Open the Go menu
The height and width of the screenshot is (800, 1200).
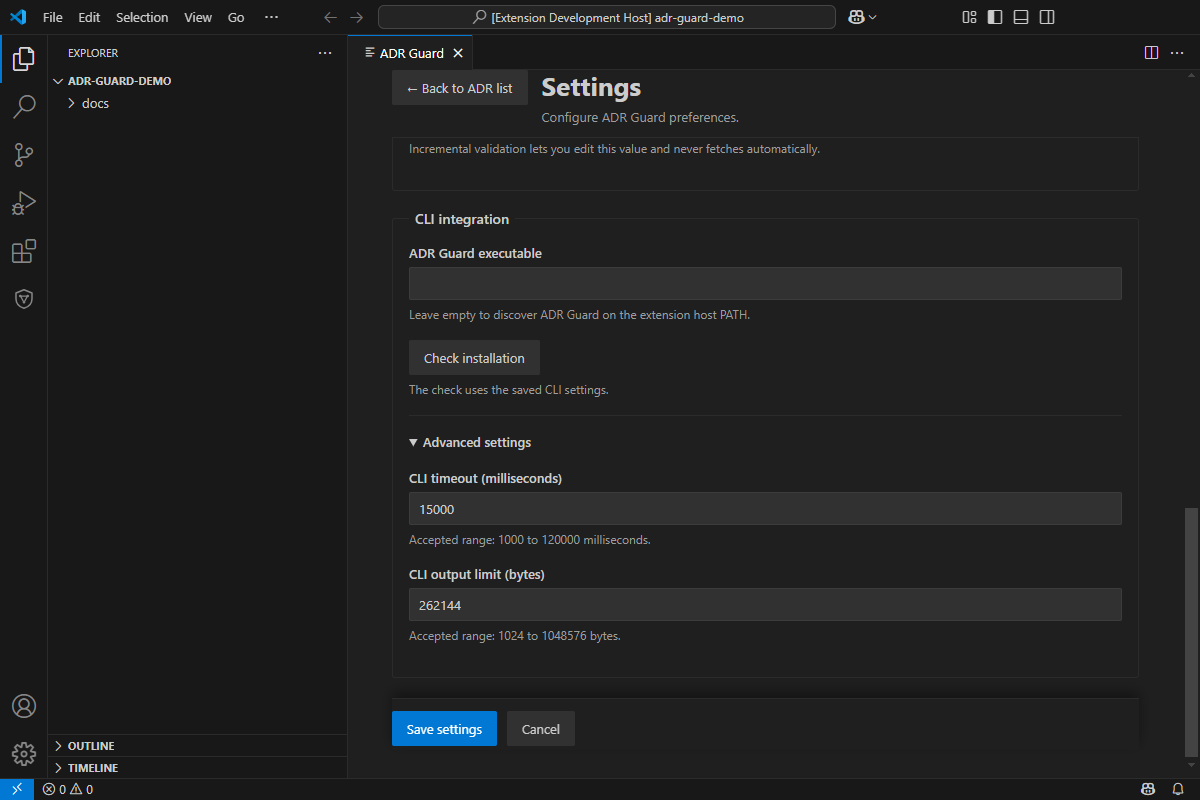click(236, 17)
